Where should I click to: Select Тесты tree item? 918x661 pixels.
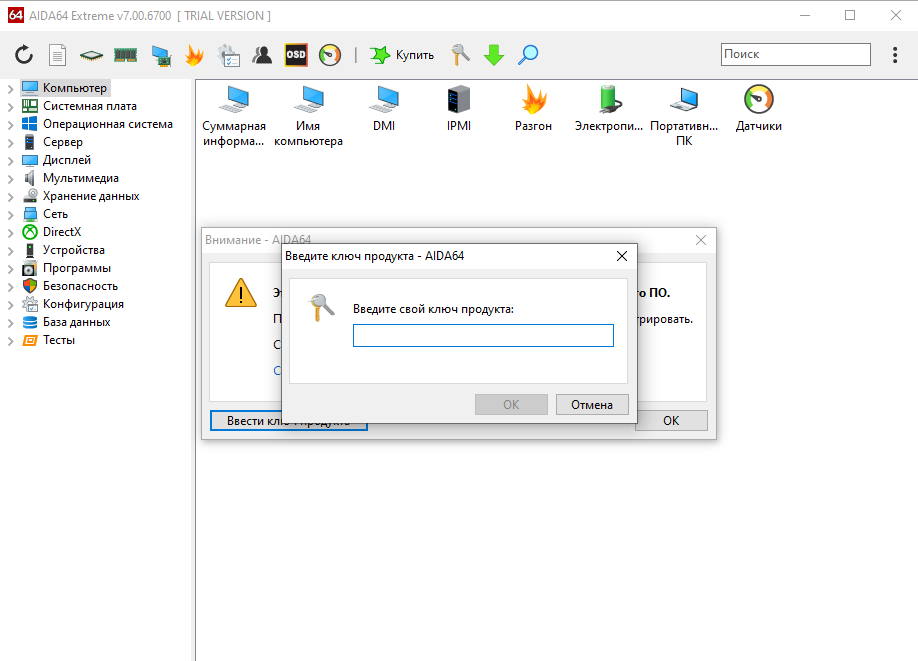coord(59,340)
